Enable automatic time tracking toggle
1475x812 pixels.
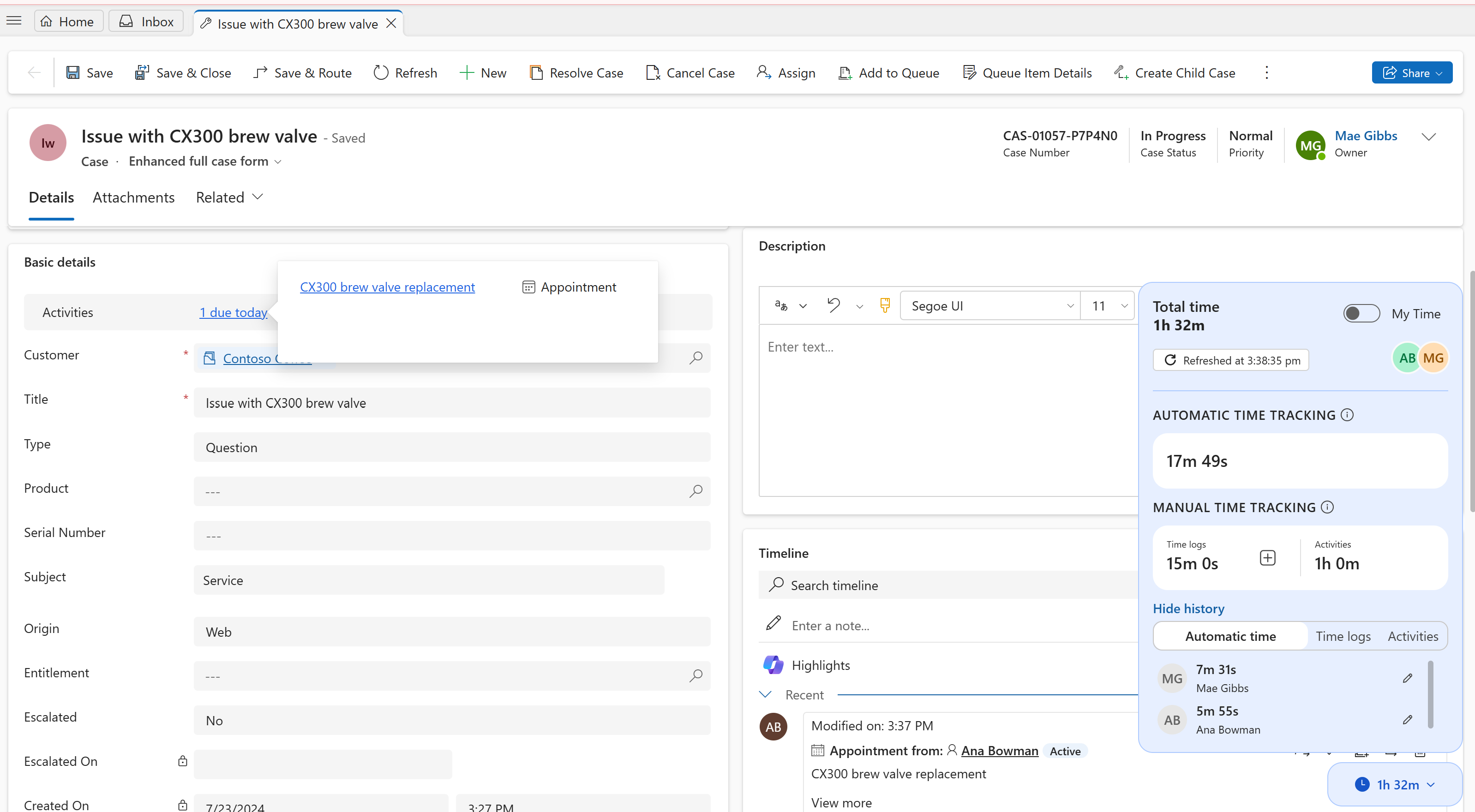[x=1361, y=313]
